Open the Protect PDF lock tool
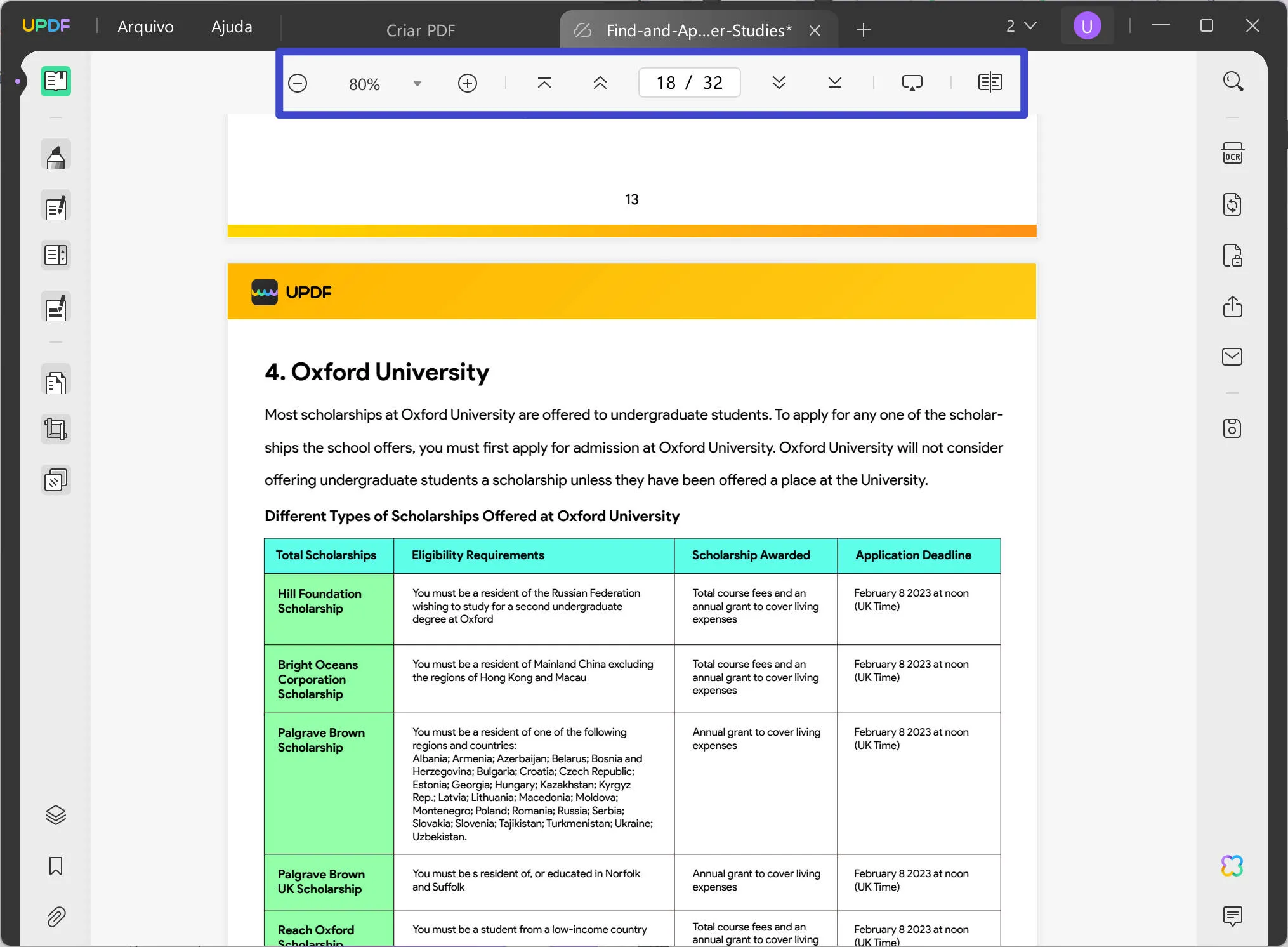The width and height of the screenshot is (1288, 947). point(1233,256)
